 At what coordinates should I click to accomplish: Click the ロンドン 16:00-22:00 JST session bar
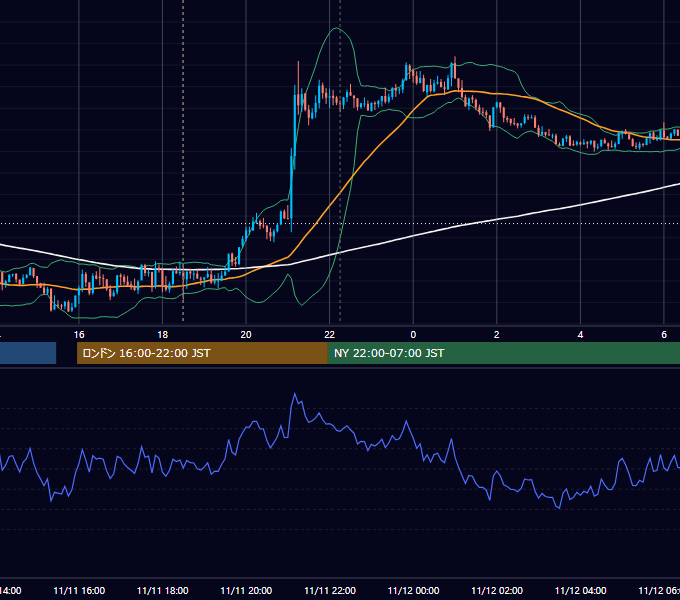pyautogui.click(x=202, y=353)
